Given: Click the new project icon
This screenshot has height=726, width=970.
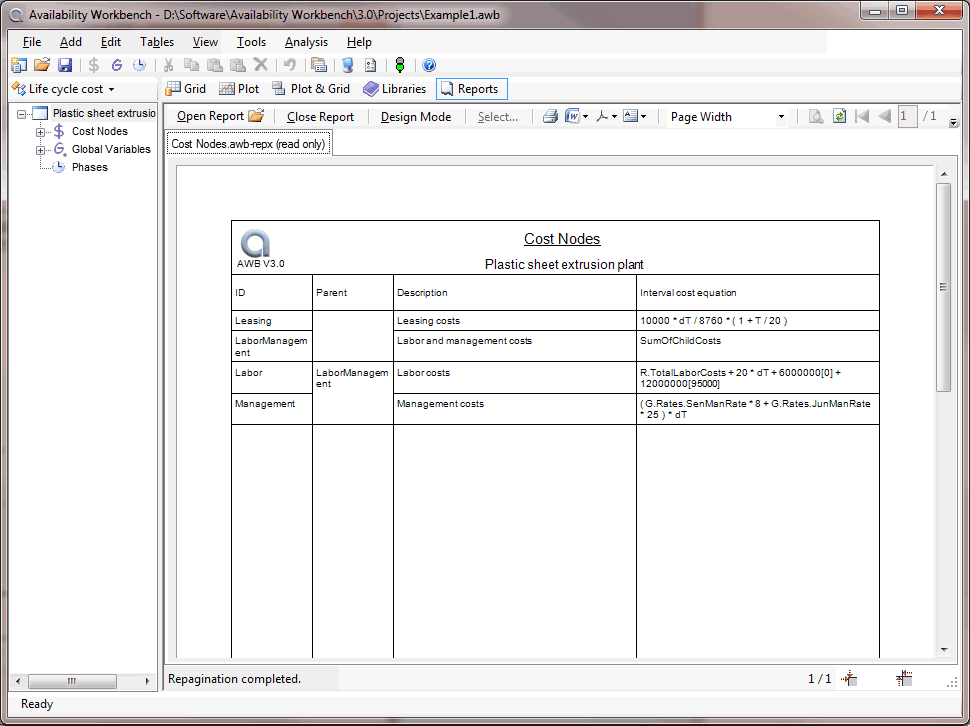Looking at the screenshot, I should (x=19, y=65).
